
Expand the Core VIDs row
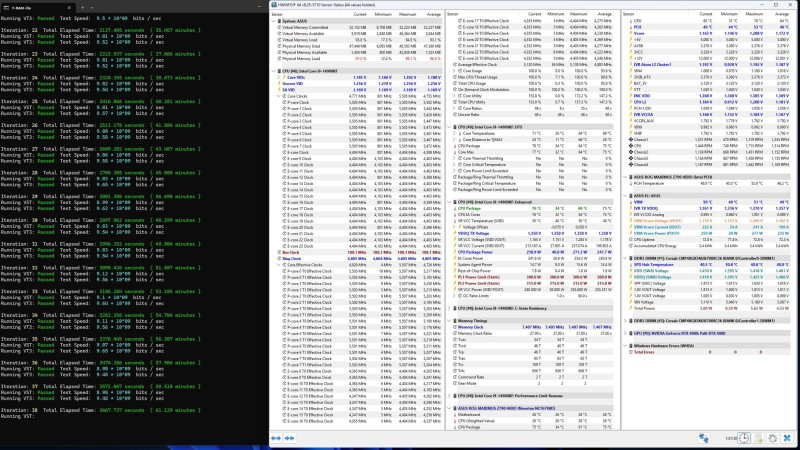click(279, 78)
